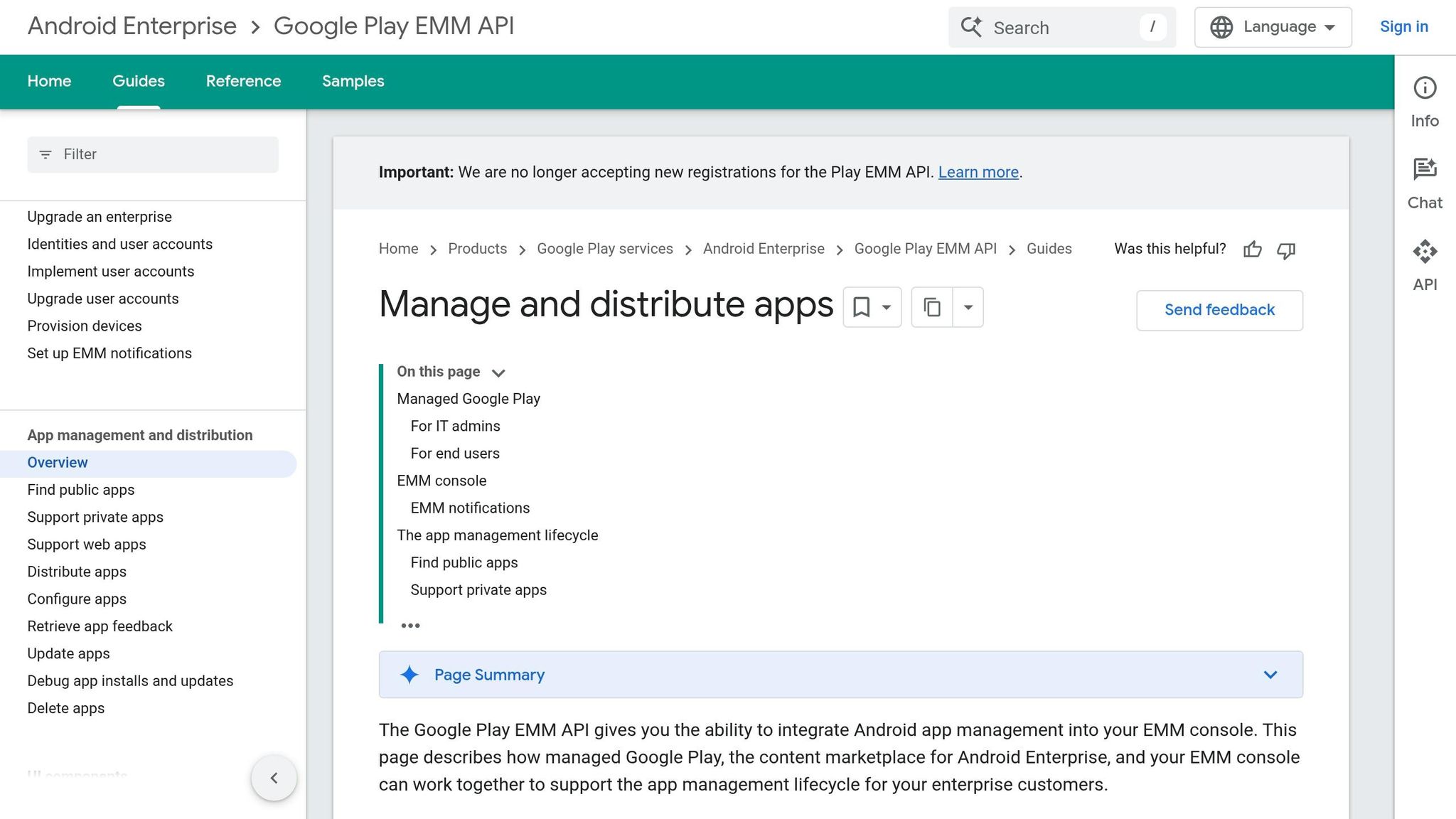Image resolution: width=1456 pixels, height=819 pixels.
Task: Open Update apps in sidebar
Action: 68,653
